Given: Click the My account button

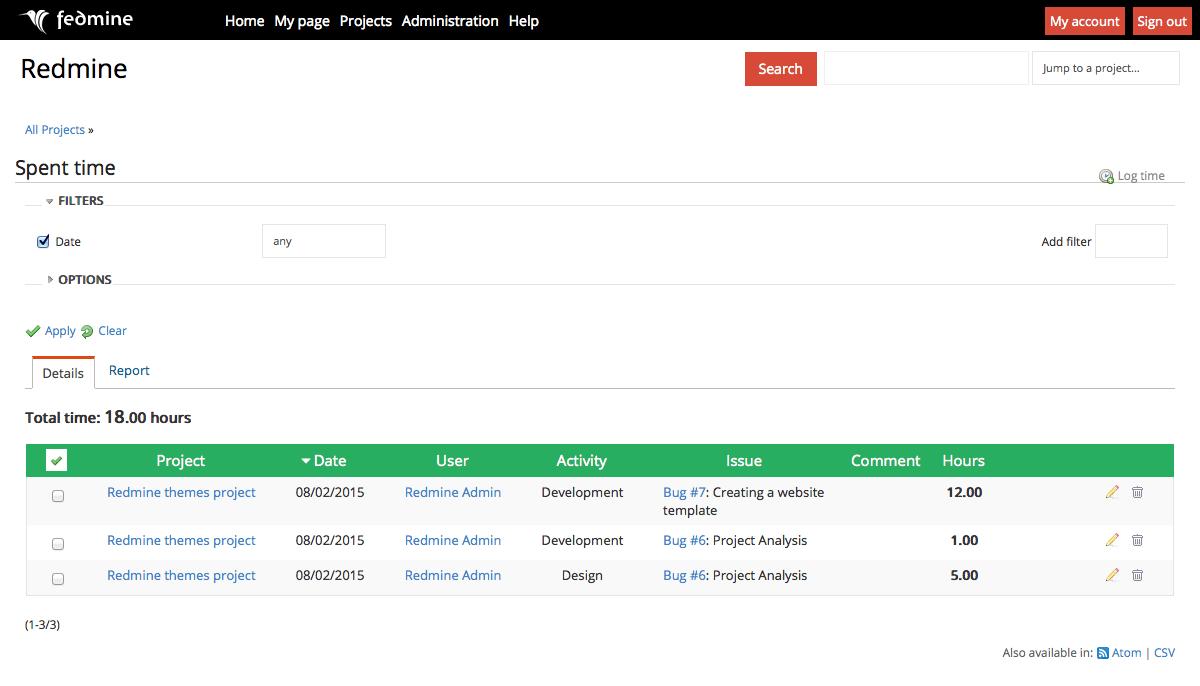Looking at the screenshot, I should point(1085,21).
